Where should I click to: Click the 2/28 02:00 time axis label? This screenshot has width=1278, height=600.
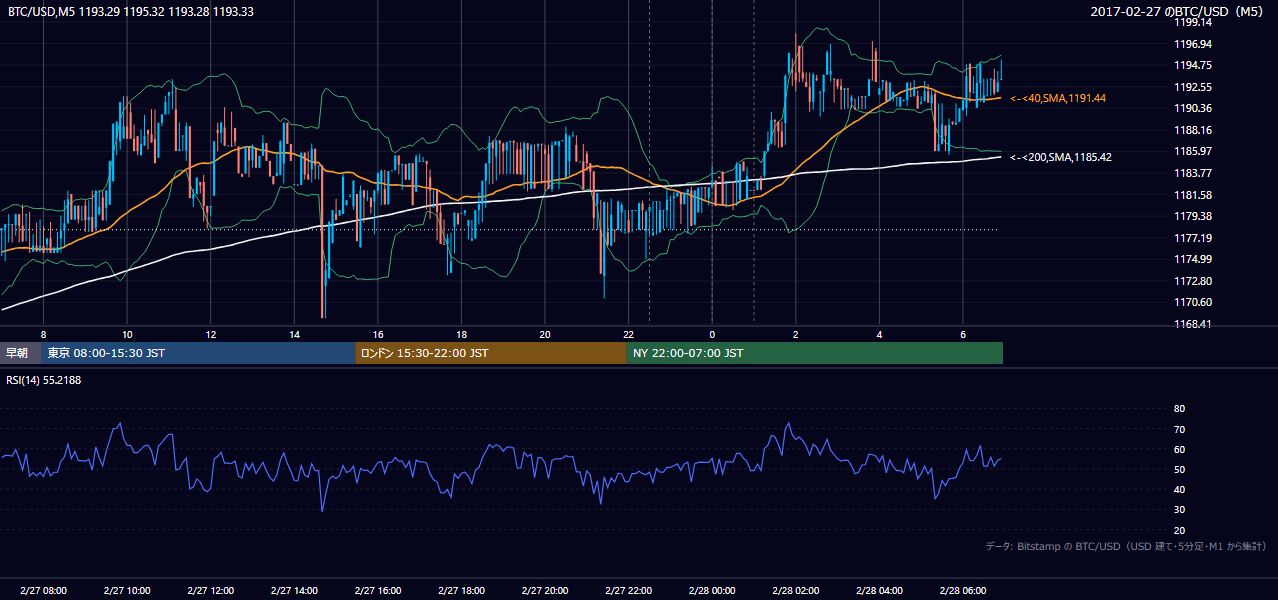[795, 591]
